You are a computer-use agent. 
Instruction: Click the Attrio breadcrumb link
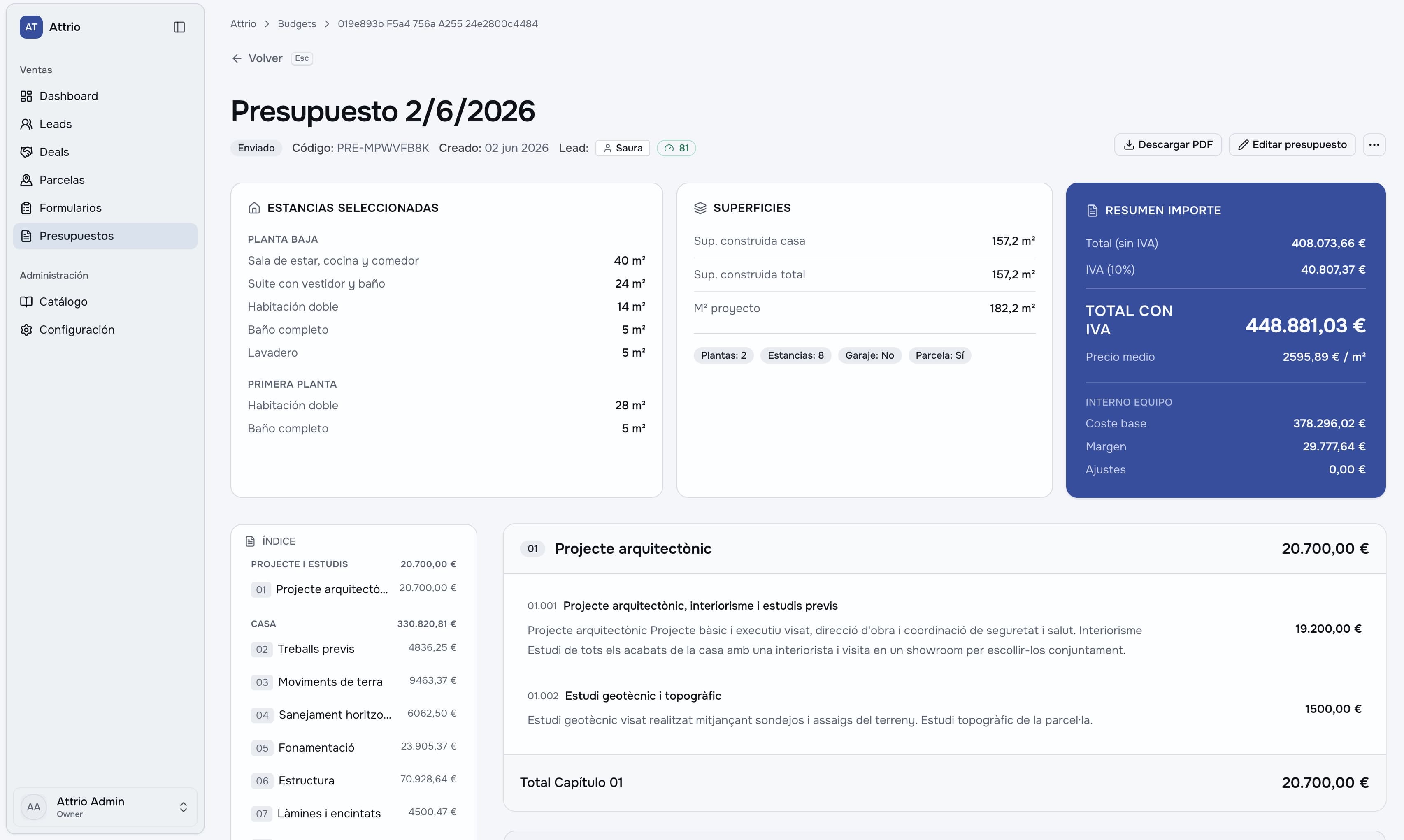click(x=243, y=24)
